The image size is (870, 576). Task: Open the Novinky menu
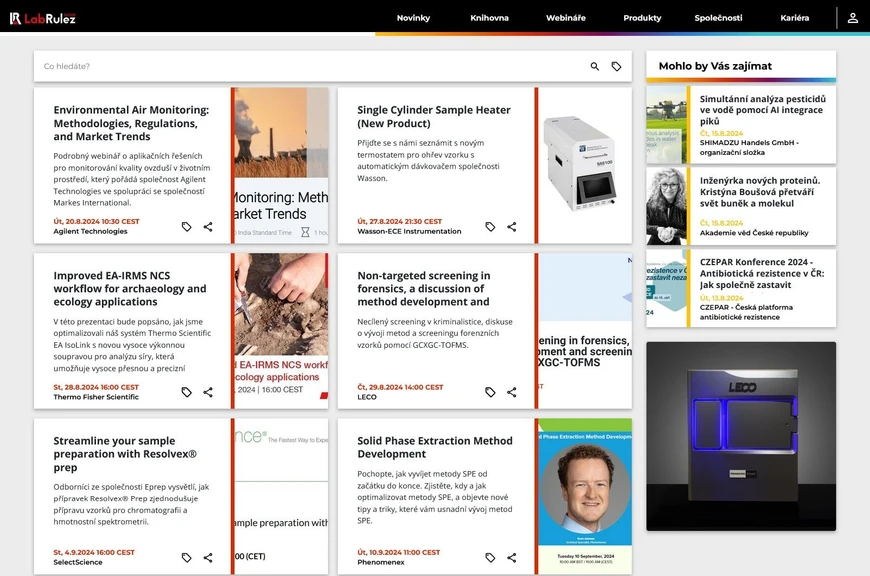[413, 18]
